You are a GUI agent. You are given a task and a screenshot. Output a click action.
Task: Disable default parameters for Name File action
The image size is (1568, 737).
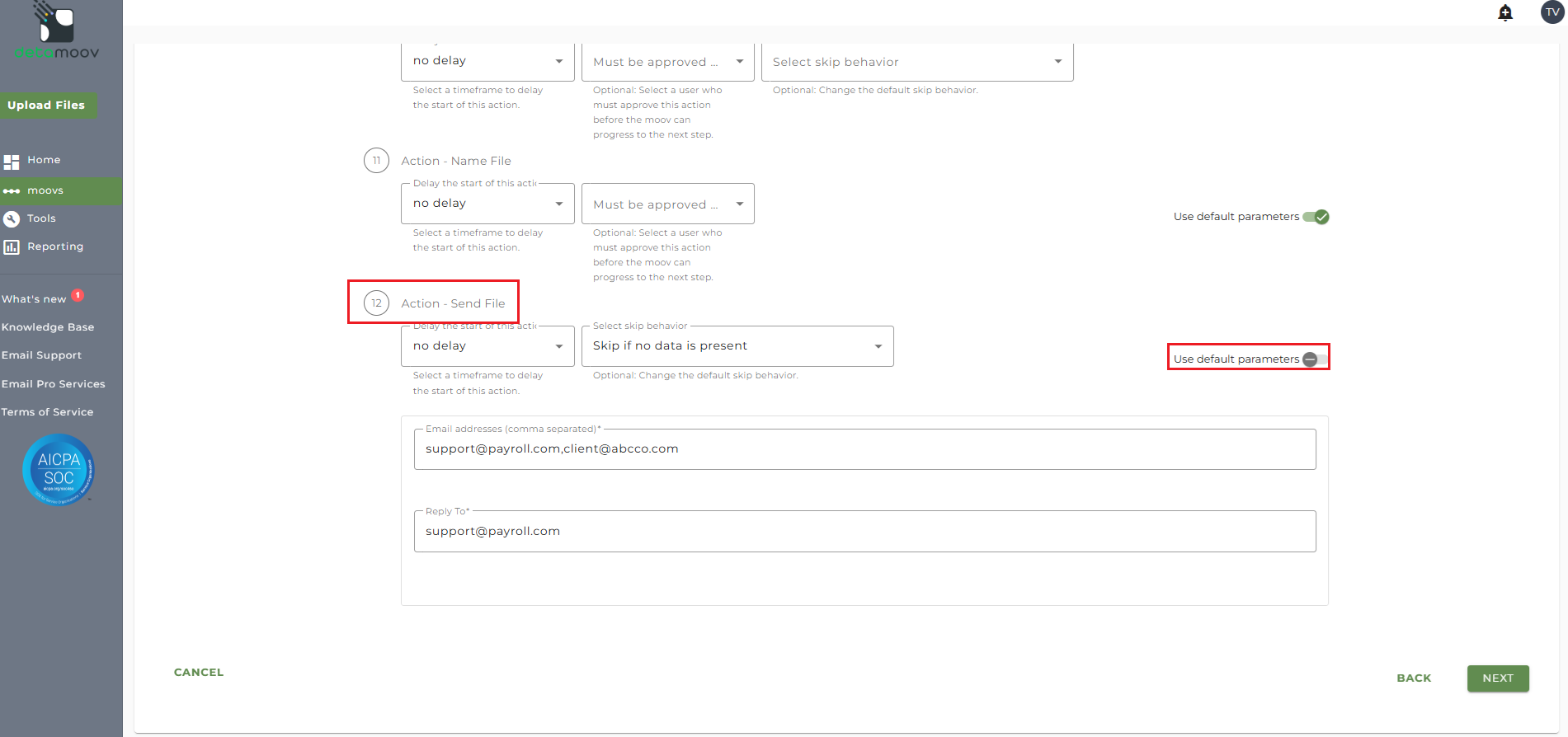tap(1316, 218)
